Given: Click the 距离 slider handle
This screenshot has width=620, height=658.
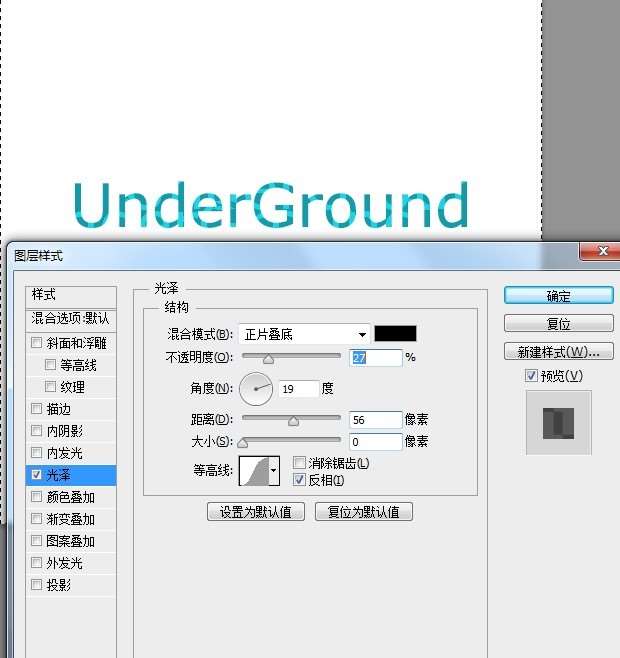Looking at the screenshot, I should coord(293,421).
